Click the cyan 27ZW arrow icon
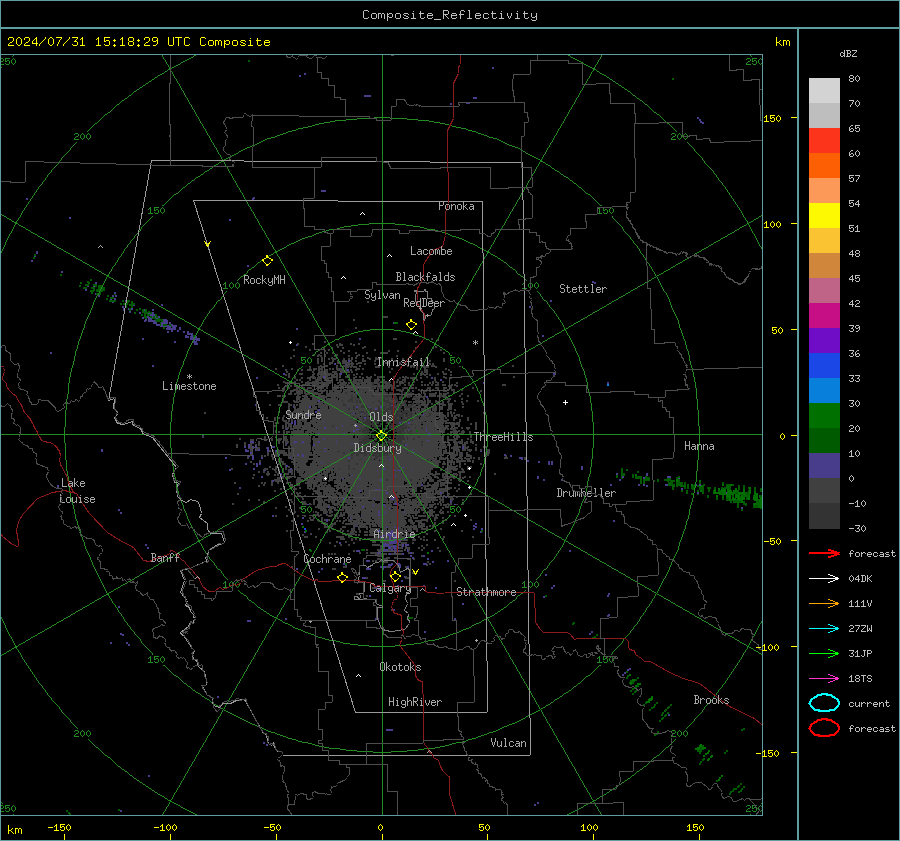Image resolution: width=900 pixels, height=841 pixels. tap(824, 629)
